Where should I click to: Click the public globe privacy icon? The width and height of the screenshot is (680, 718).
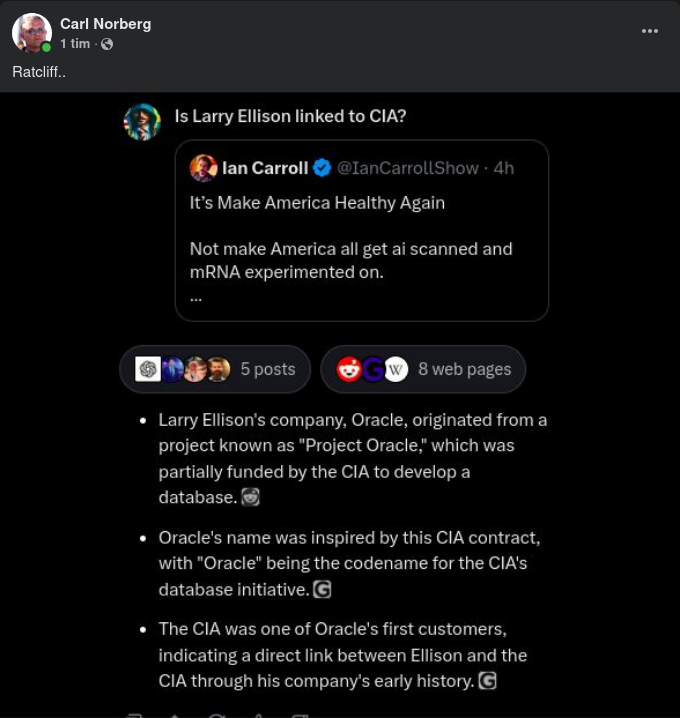(107, 44)
